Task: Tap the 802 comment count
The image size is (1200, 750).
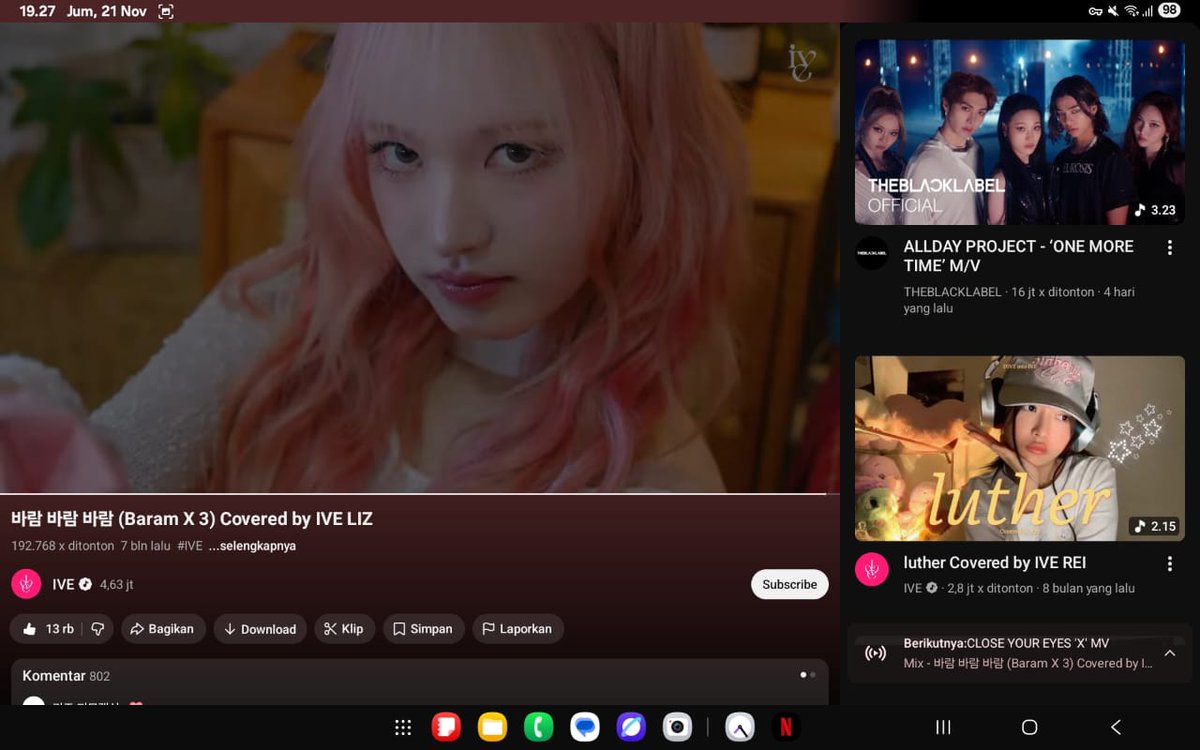Action: pos(100,676)
